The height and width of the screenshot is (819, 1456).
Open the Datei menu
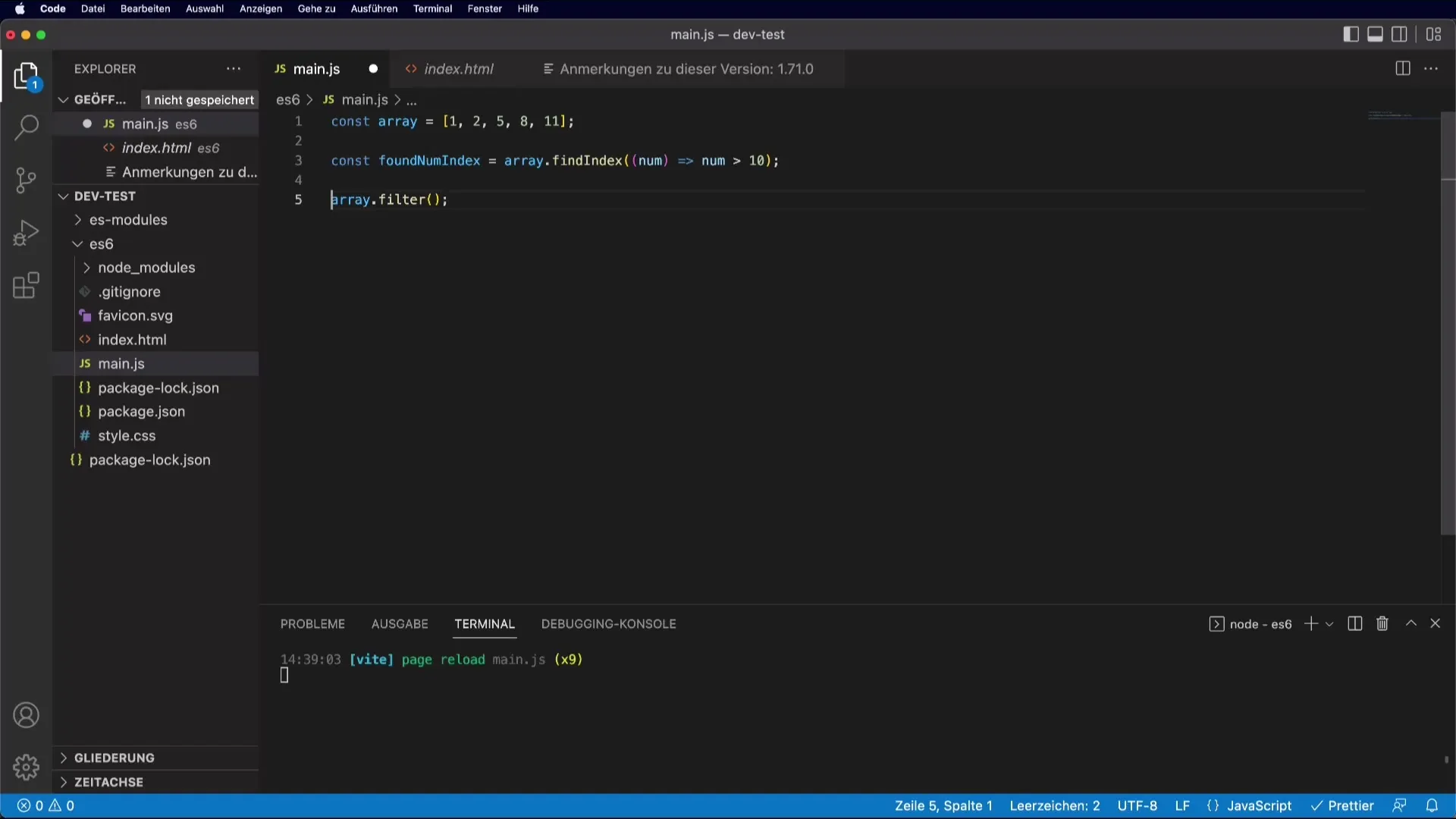click(x=93, y=9)
